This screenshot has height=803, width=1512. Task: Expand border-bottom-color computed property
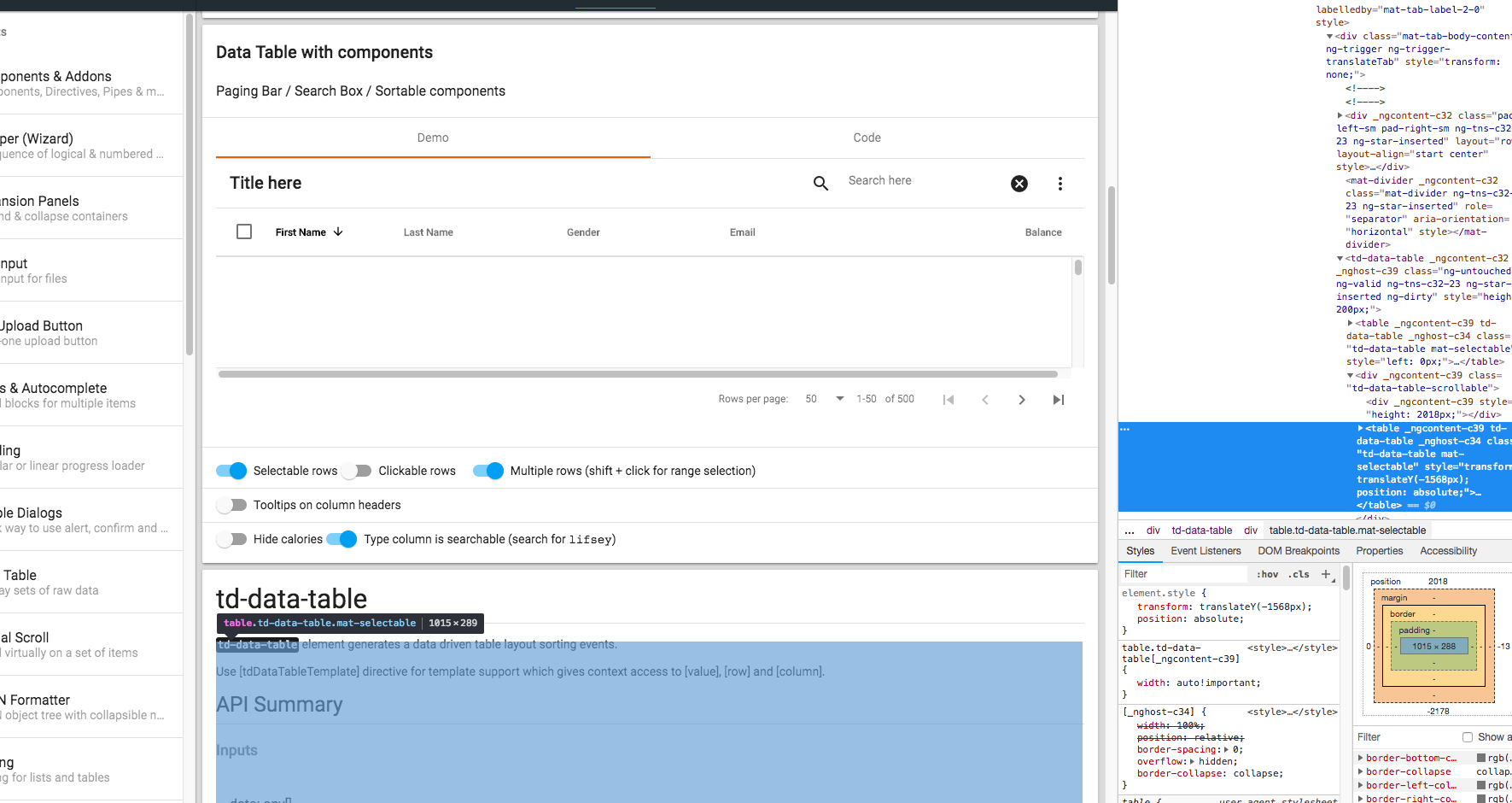[x=1361, y=758]
